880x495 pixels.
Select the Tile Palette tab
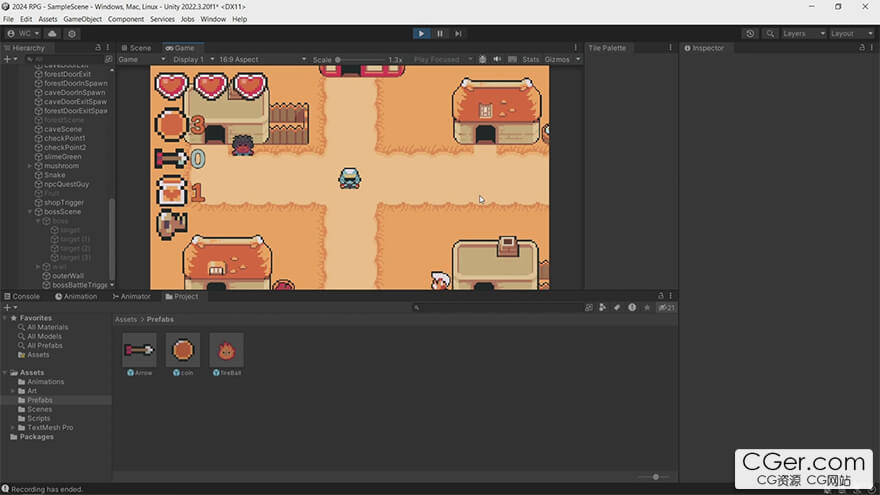pyautogui.click(x=607, y=48)
